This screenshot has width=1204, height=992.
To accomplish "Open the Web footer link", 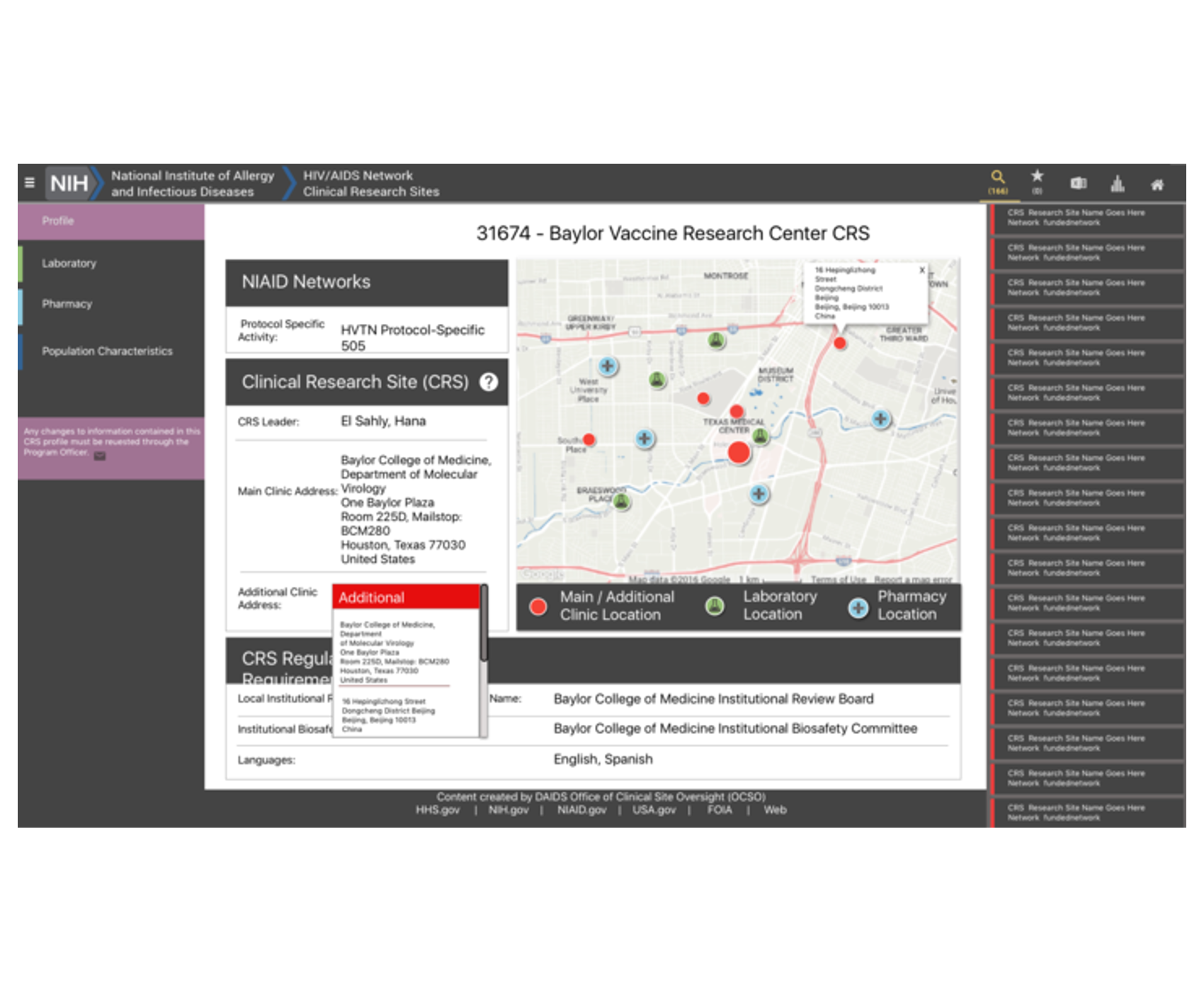I will coord(775,810).
